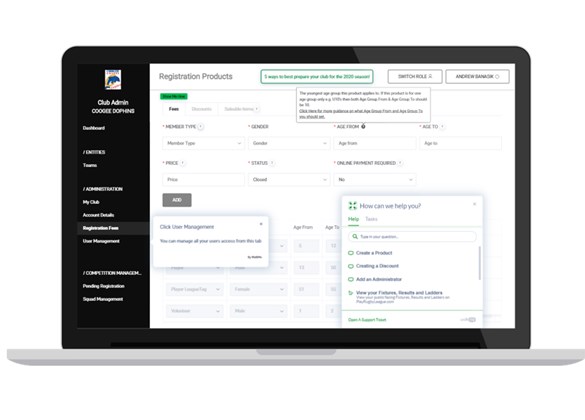Image resolution: width=585 pixels, height=420 pixels.
Task: Open the Member Type dropdown
Action: (203, 143)
